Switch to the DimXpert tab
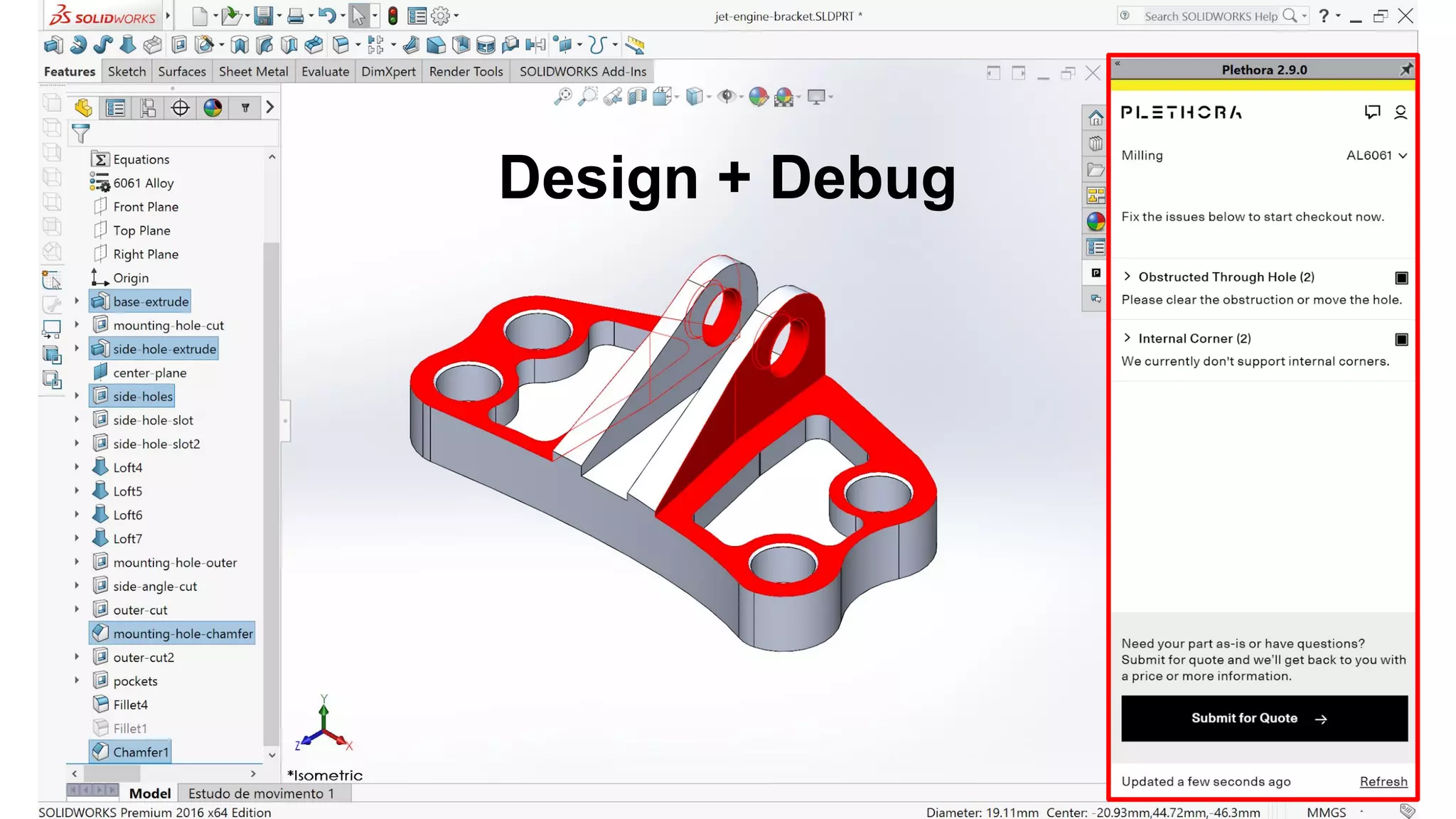 tap(388, 71)
